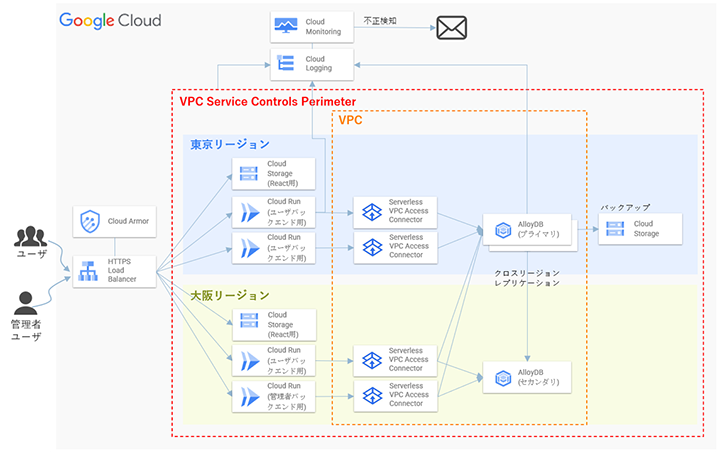Select Osaka Cloud Run ユーザバックエンド icon
This screenshot has width=720, height=452.
[x=250, y=361]
